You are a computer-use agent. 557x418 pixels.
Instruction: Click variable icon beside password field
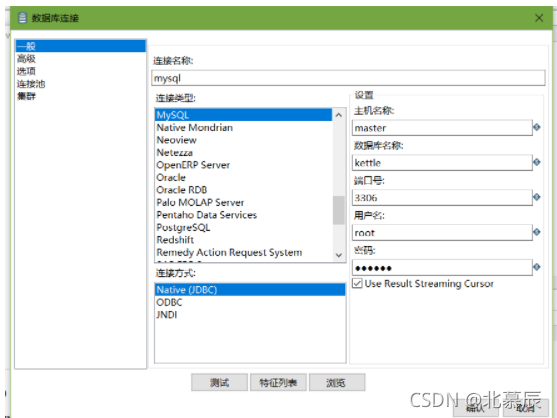[x=536, y=267]
